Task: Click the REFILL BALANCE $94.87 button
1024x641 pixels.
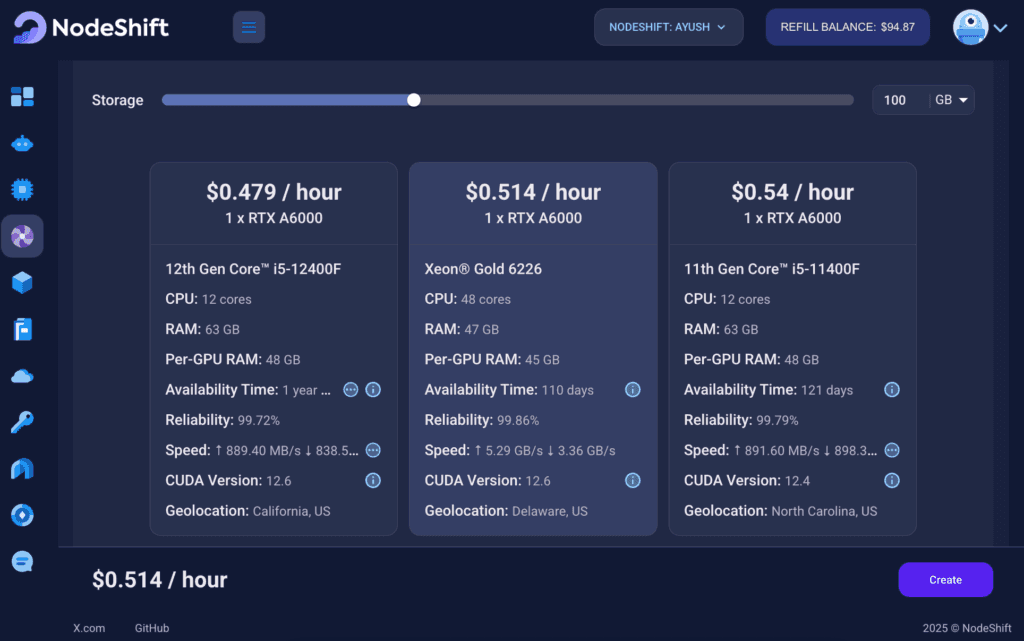Action: 847,27
